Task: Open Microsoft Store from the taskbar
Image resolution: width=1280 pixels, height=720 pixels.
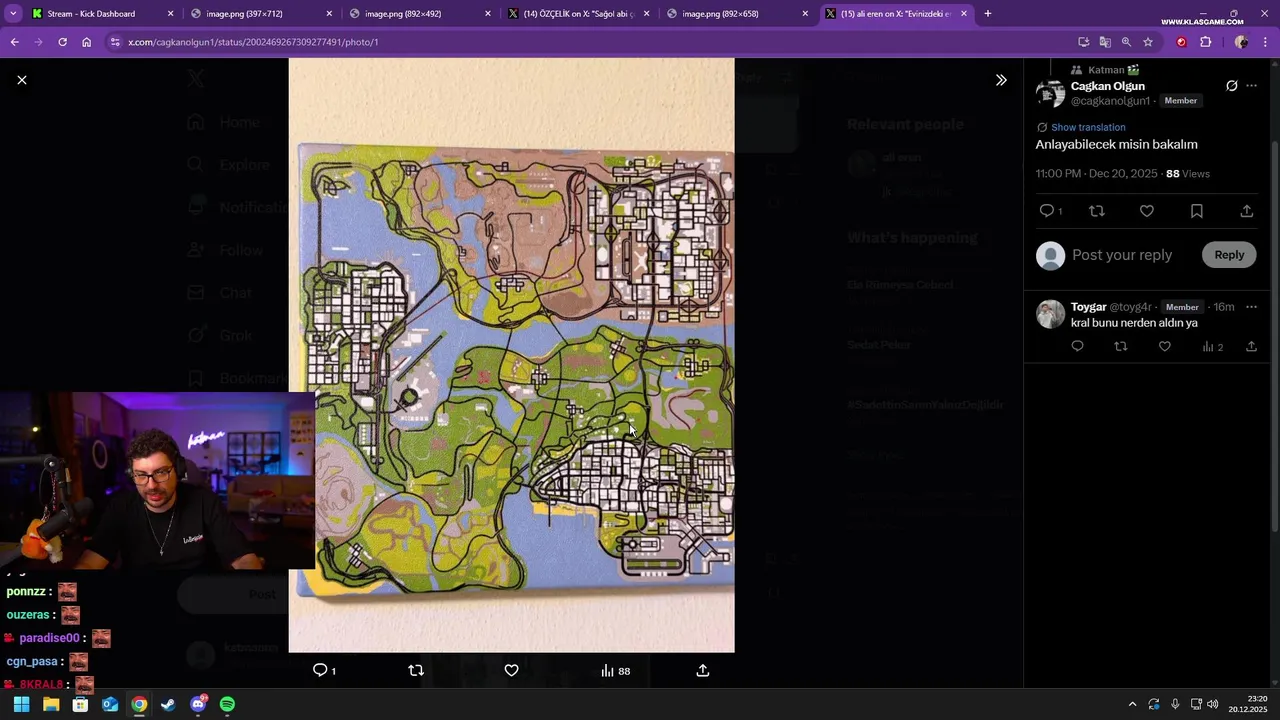Action: point(80,704)
